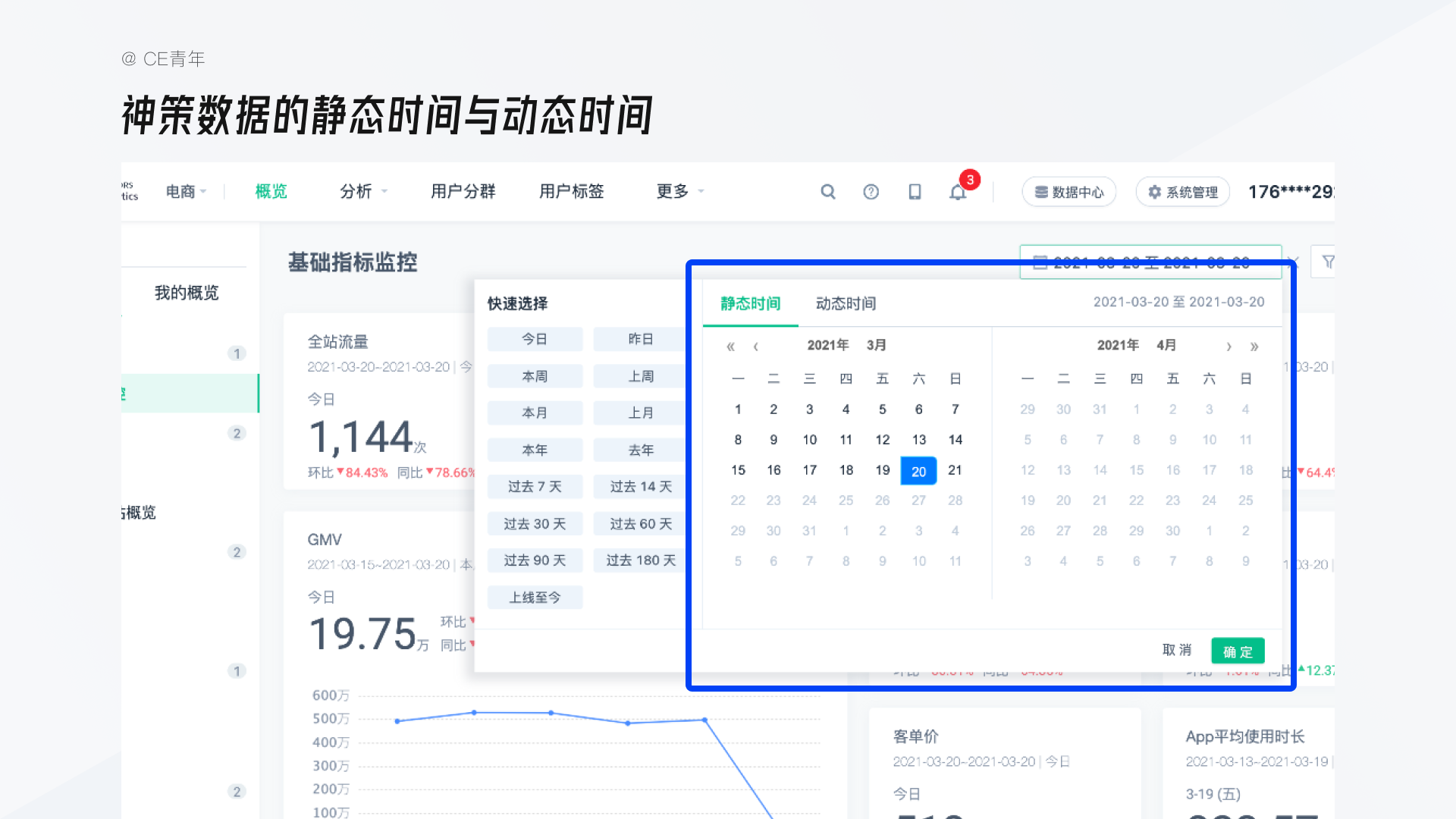
Task: Advance to next month single arrow
Action: pyautogui.click(x=1228, y=347)
